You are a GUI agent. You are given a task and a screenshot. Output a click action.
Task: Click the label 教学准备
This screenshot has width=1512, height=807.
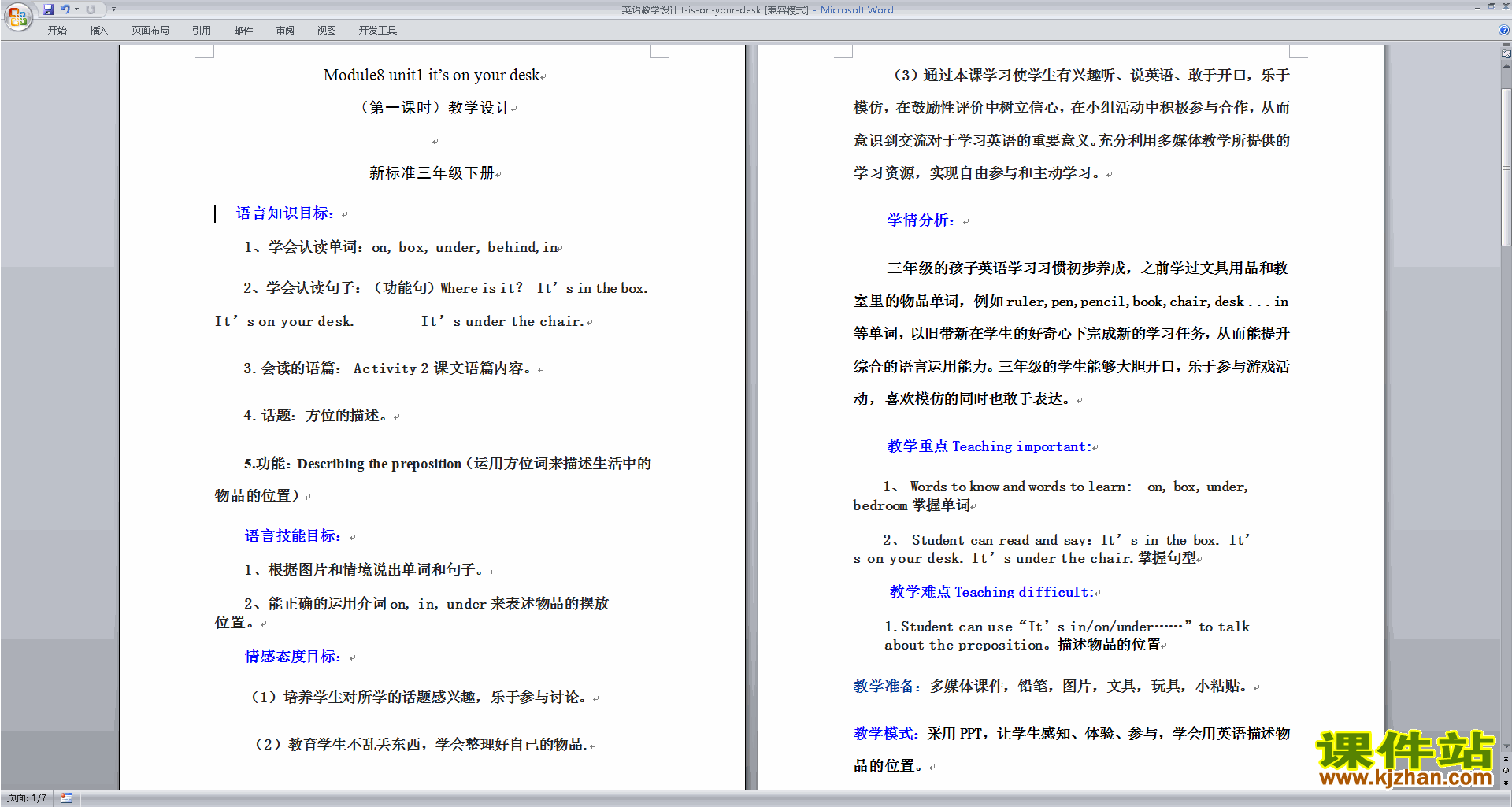[x=887, y=687]
